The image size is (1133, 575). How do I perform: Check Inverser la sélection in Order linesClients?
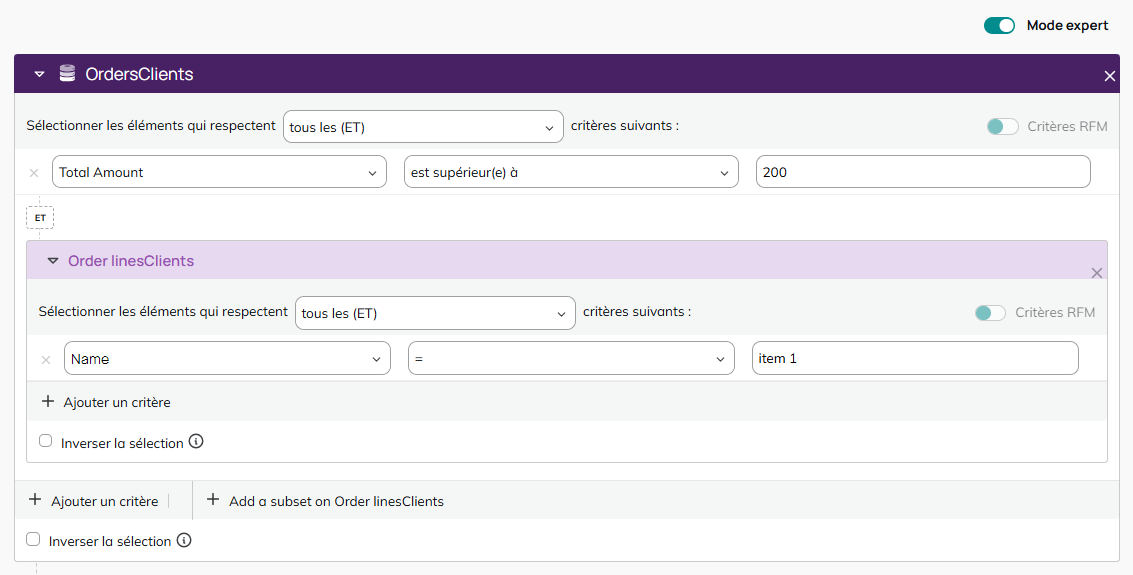[46, 441]
